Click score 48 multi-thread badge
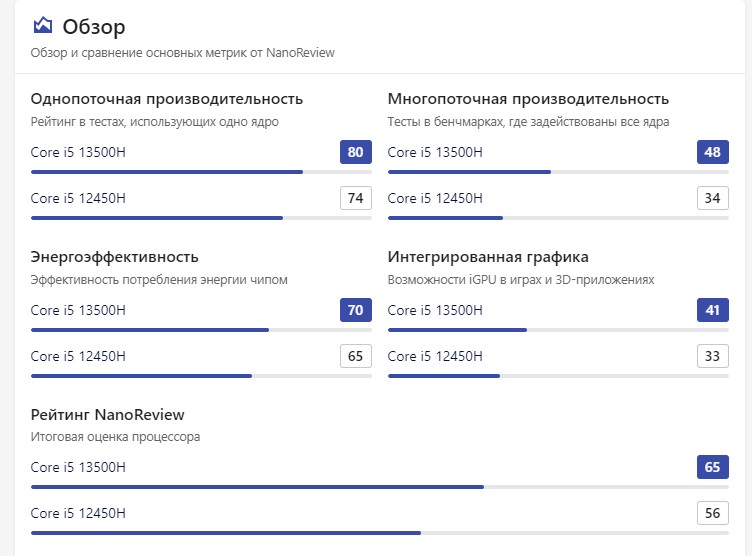 point(713,152)
